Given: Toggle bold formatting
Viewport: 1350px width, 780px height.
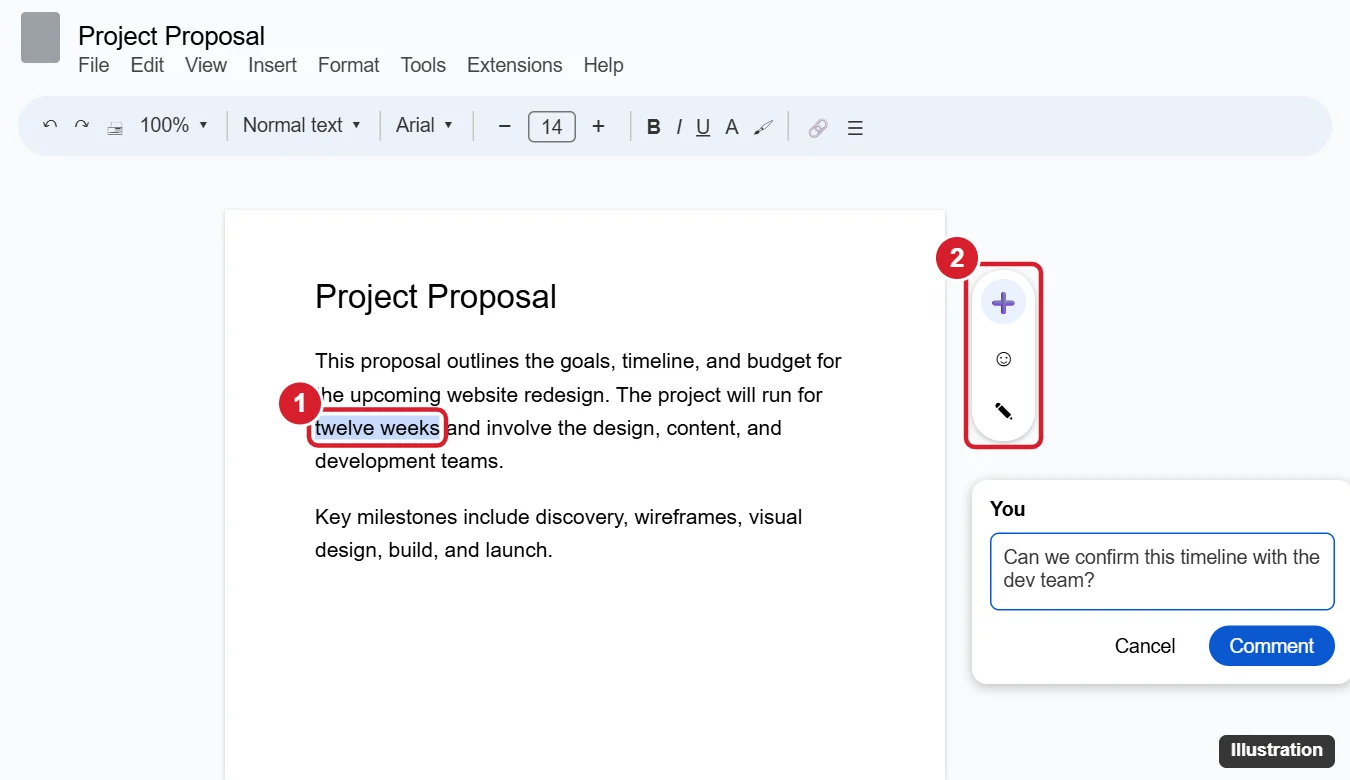Looking at the screenshot, I should 654,127.
